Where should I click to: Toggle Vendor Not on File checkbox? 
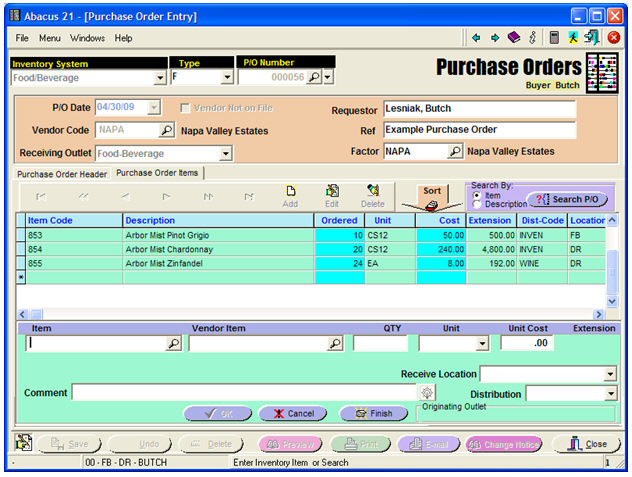185,108
